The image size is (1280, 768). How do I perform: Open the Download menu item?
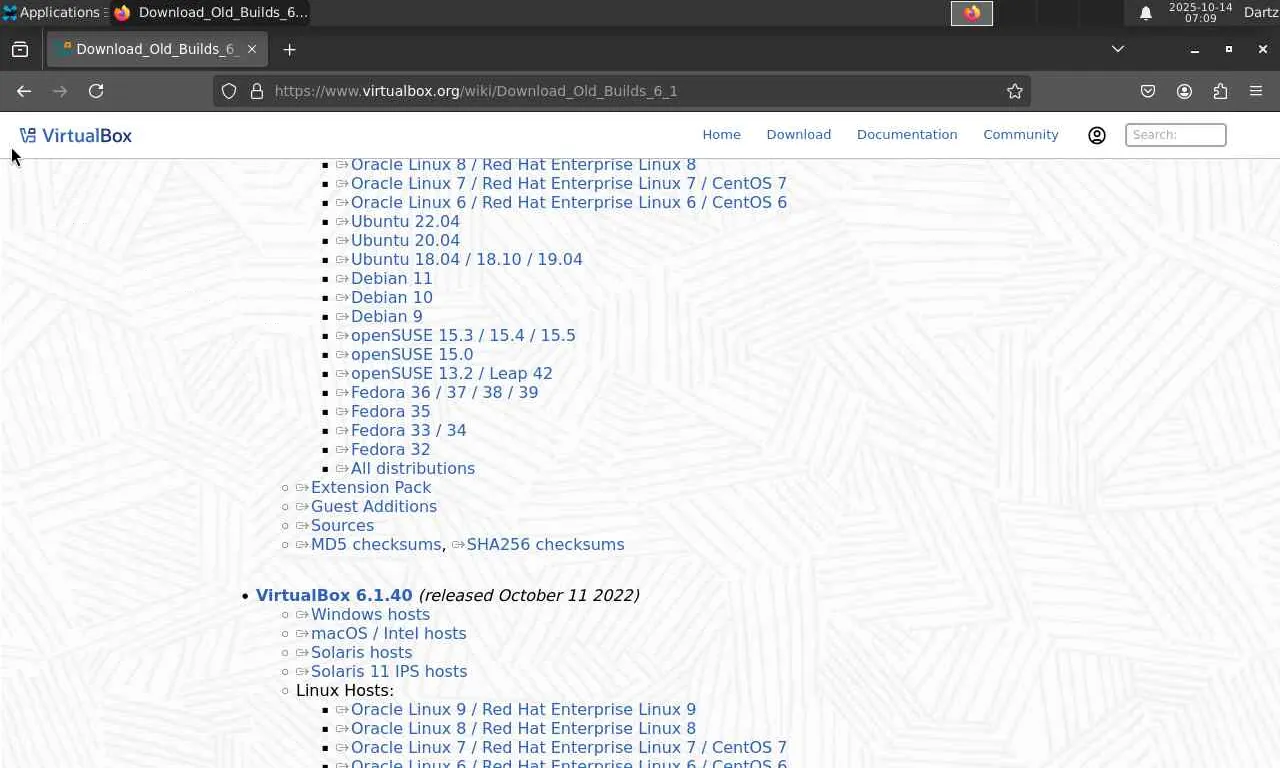click(798, 135)
